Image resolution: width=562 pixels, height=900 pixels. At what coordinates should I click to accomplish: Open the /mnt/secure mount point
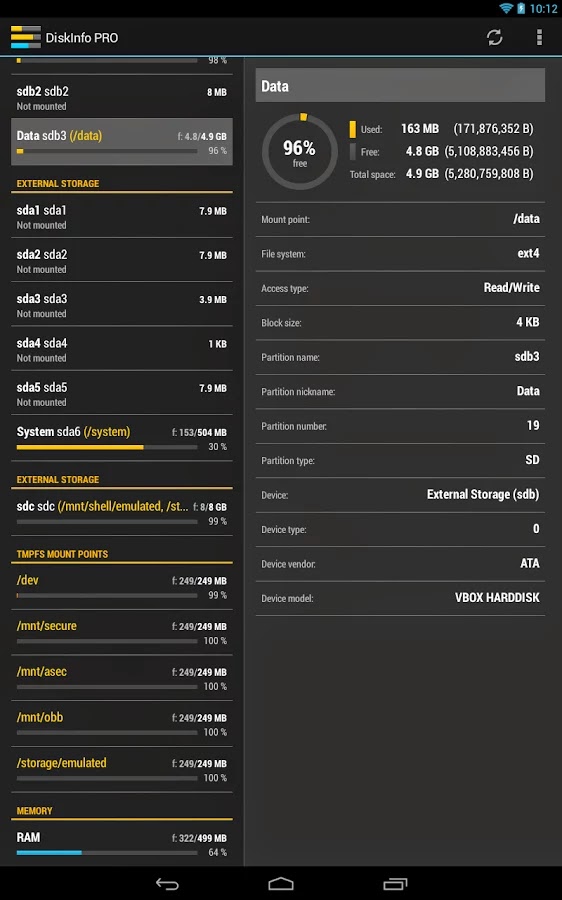(122, 633)
